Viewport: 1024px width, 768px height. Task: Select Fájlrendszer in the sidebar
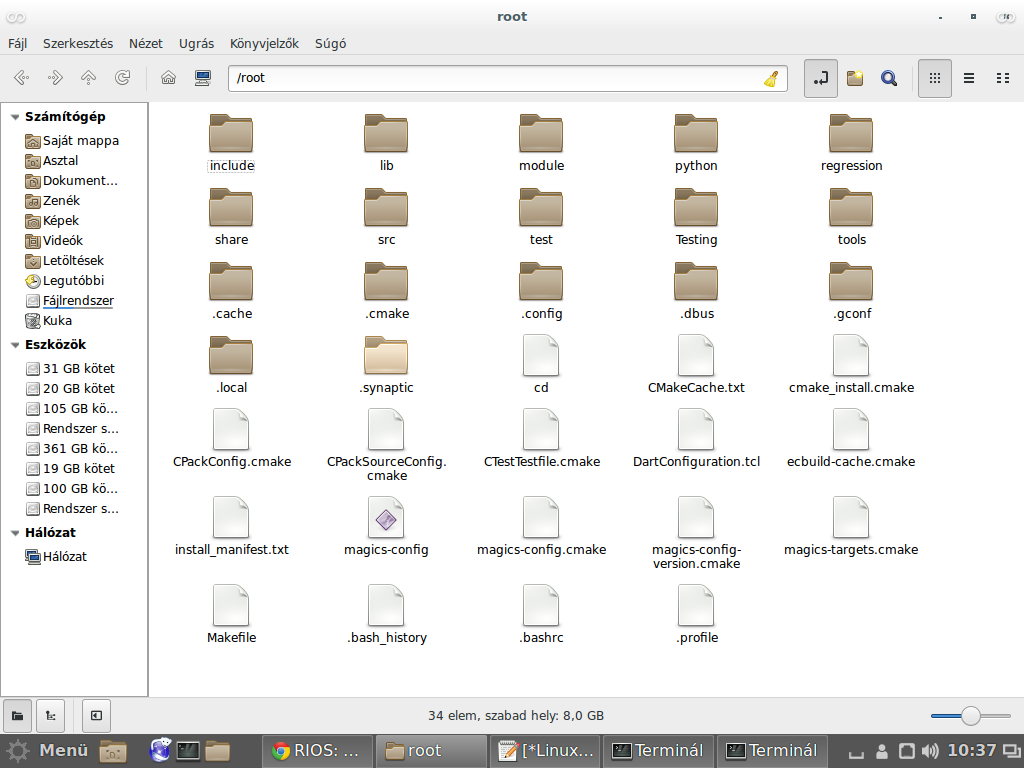point(69,300)
